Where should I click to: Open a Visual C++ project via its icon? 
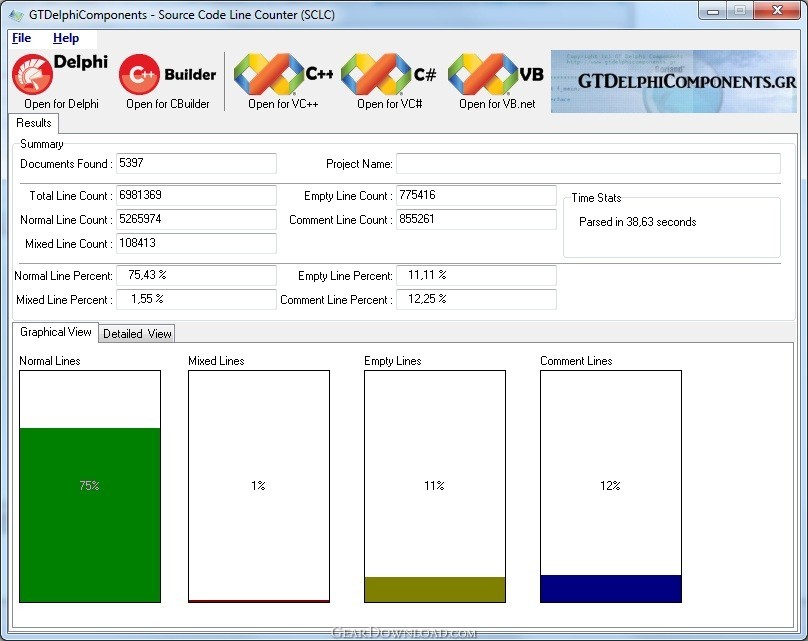(283, 74)
